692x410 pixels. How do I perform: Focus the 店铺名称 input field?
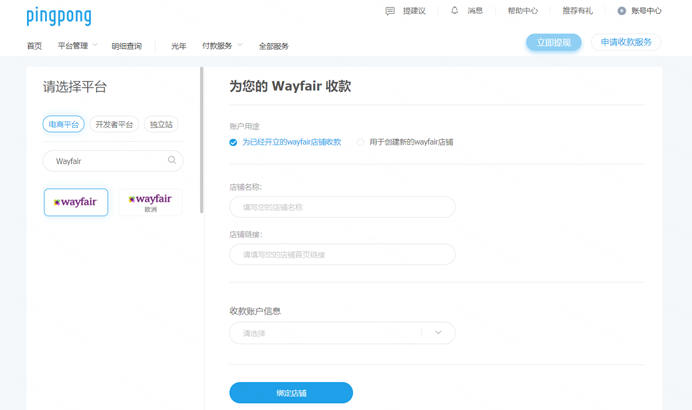coord(342,207)
